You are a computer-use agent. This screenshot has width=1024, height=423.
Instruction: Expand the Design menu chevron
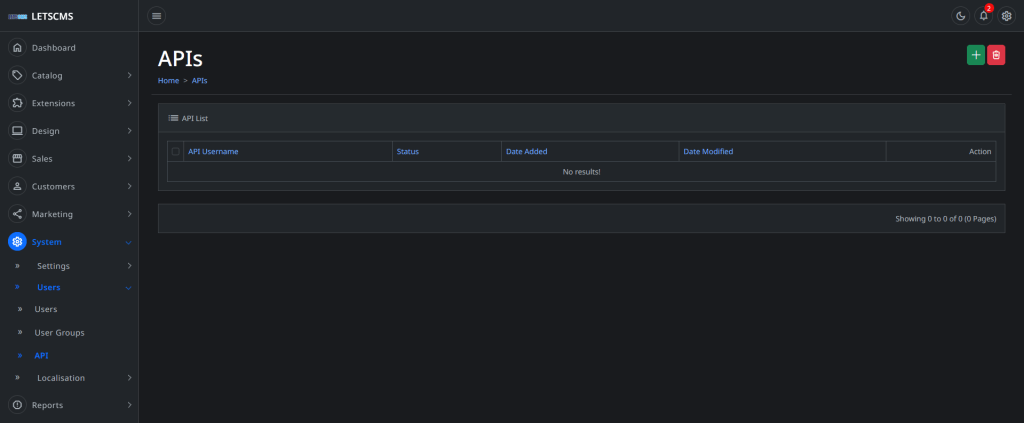pyautogui.click(x=129, y=131)
